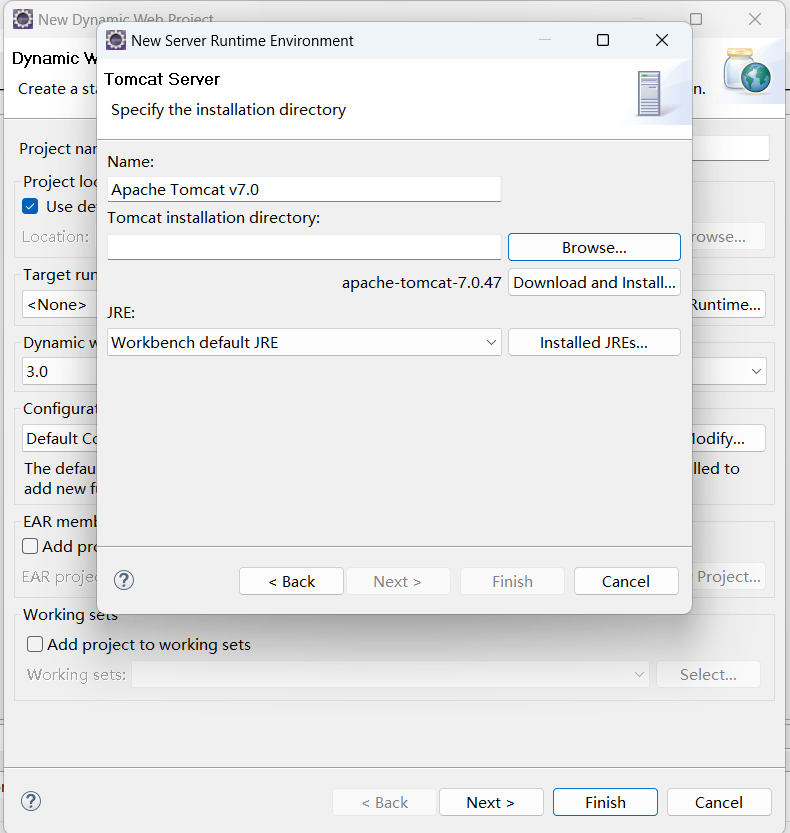Go Back in New Server Runtime dialog
Screen dimensions: 790x833
pos(291,581)
